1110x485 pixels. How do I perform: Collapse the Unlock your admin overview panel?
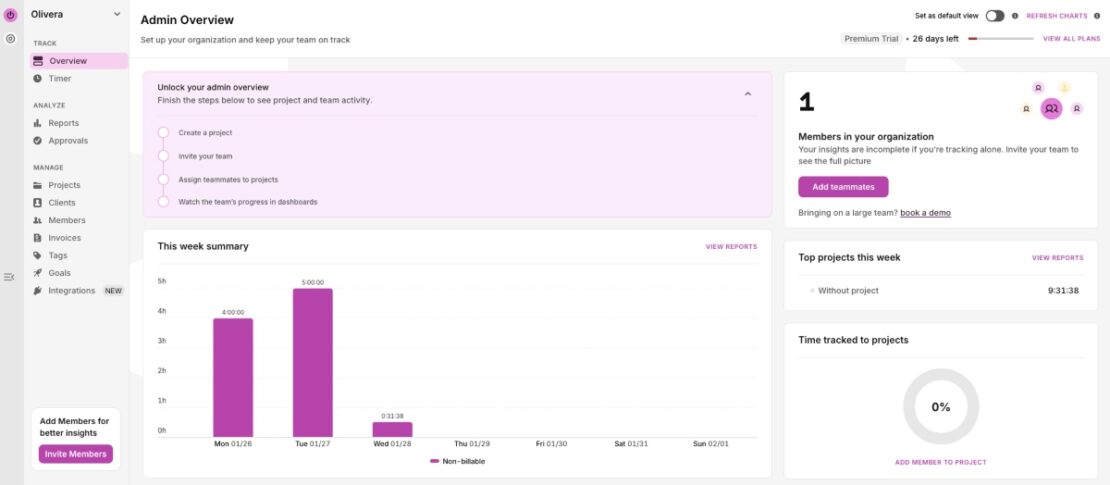[748, 93]
